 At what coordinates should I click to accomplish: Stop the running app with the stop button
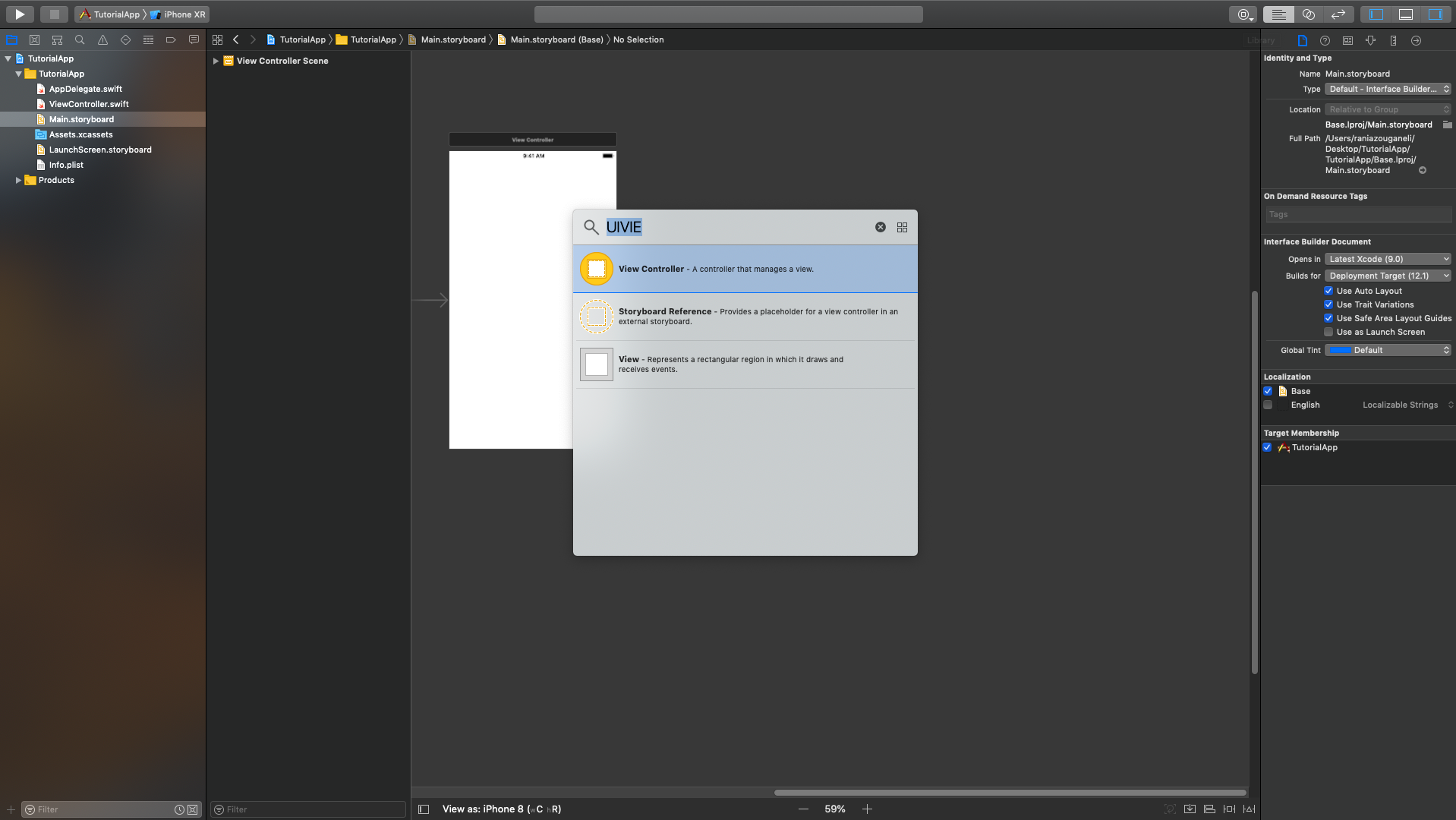54,14
